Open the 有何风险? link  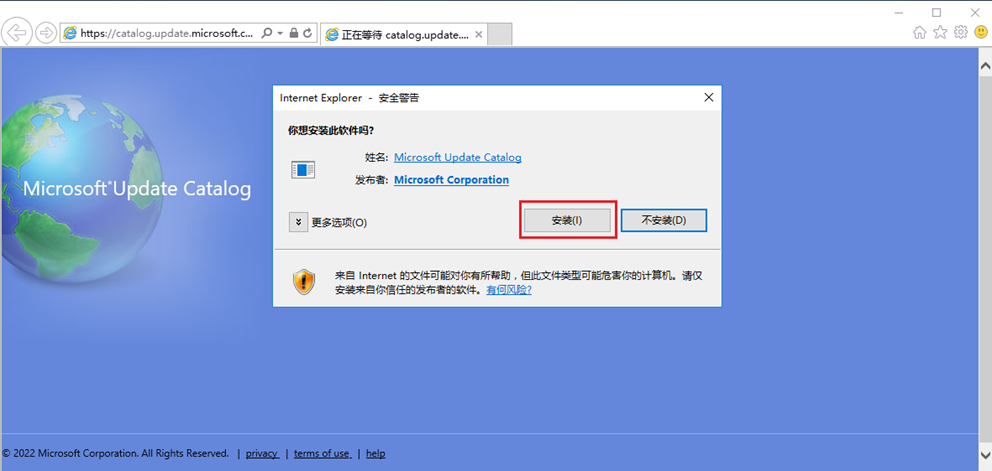(509, 290)
